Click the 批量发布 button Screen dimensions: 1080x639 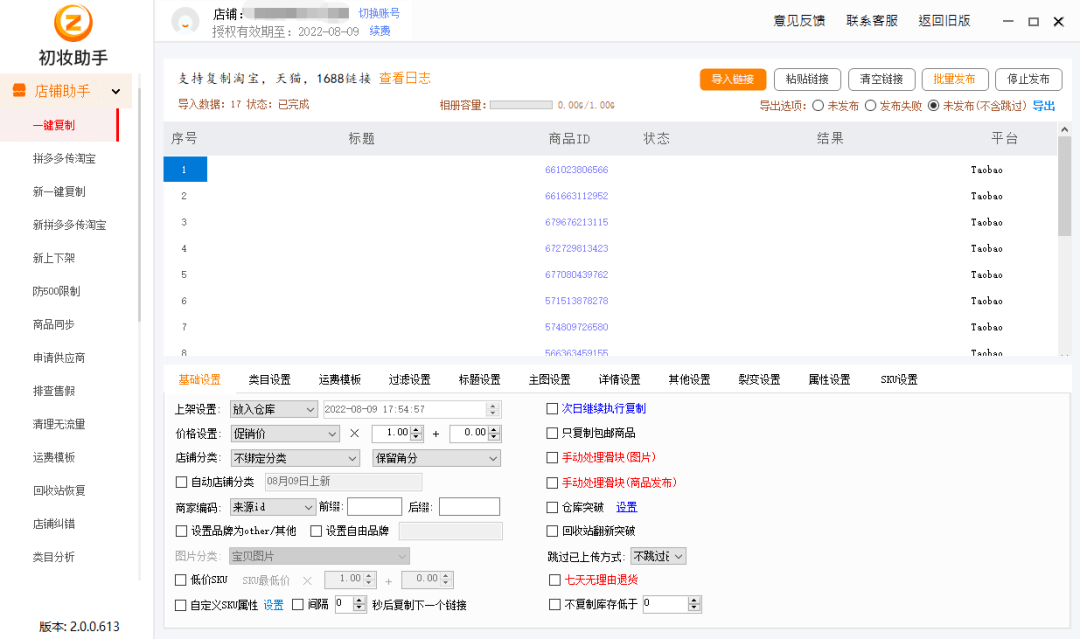tap(955, 79)
